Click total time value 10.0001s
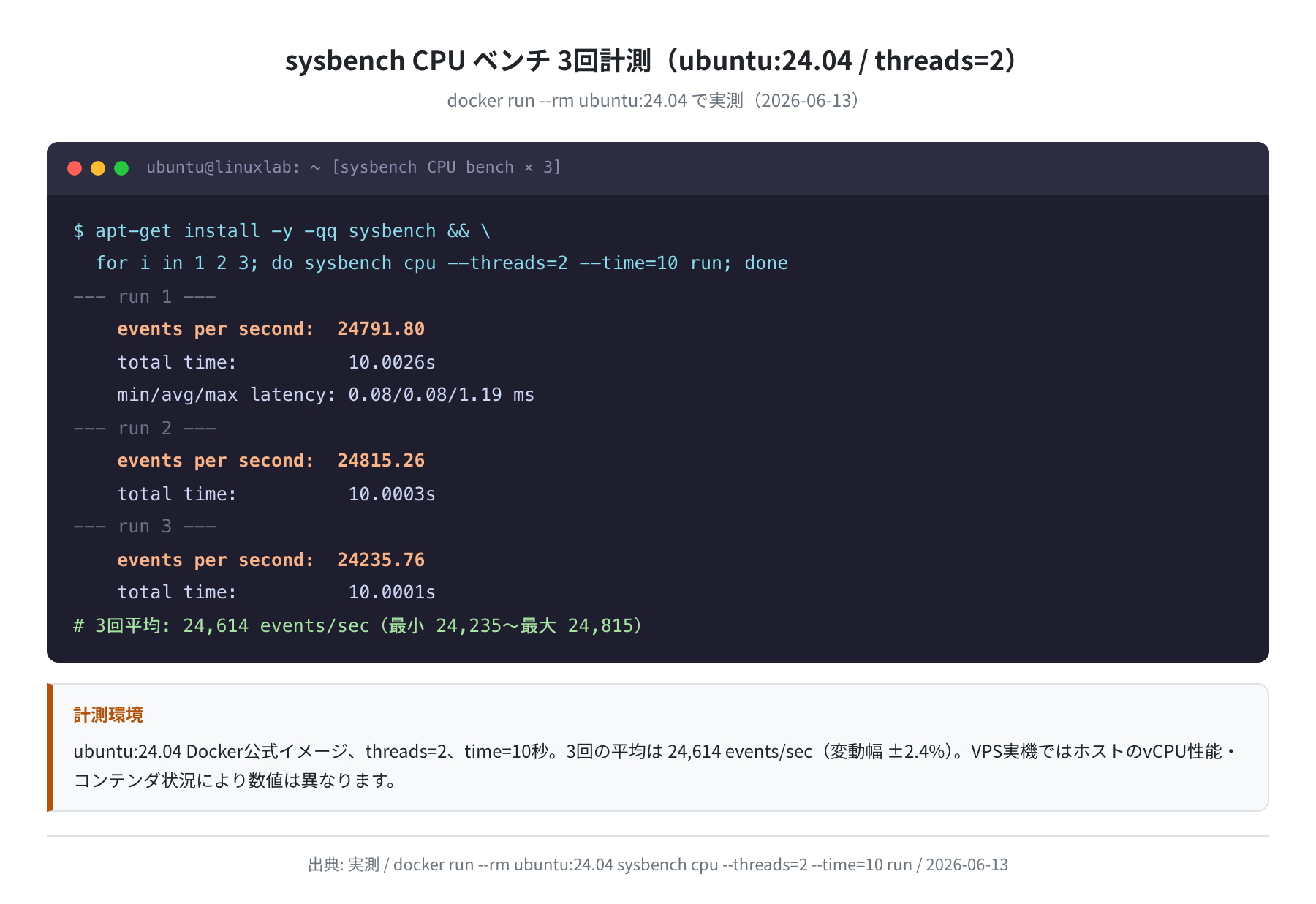The height and width of the screenshot is (904, 1316). click(392, 592)
